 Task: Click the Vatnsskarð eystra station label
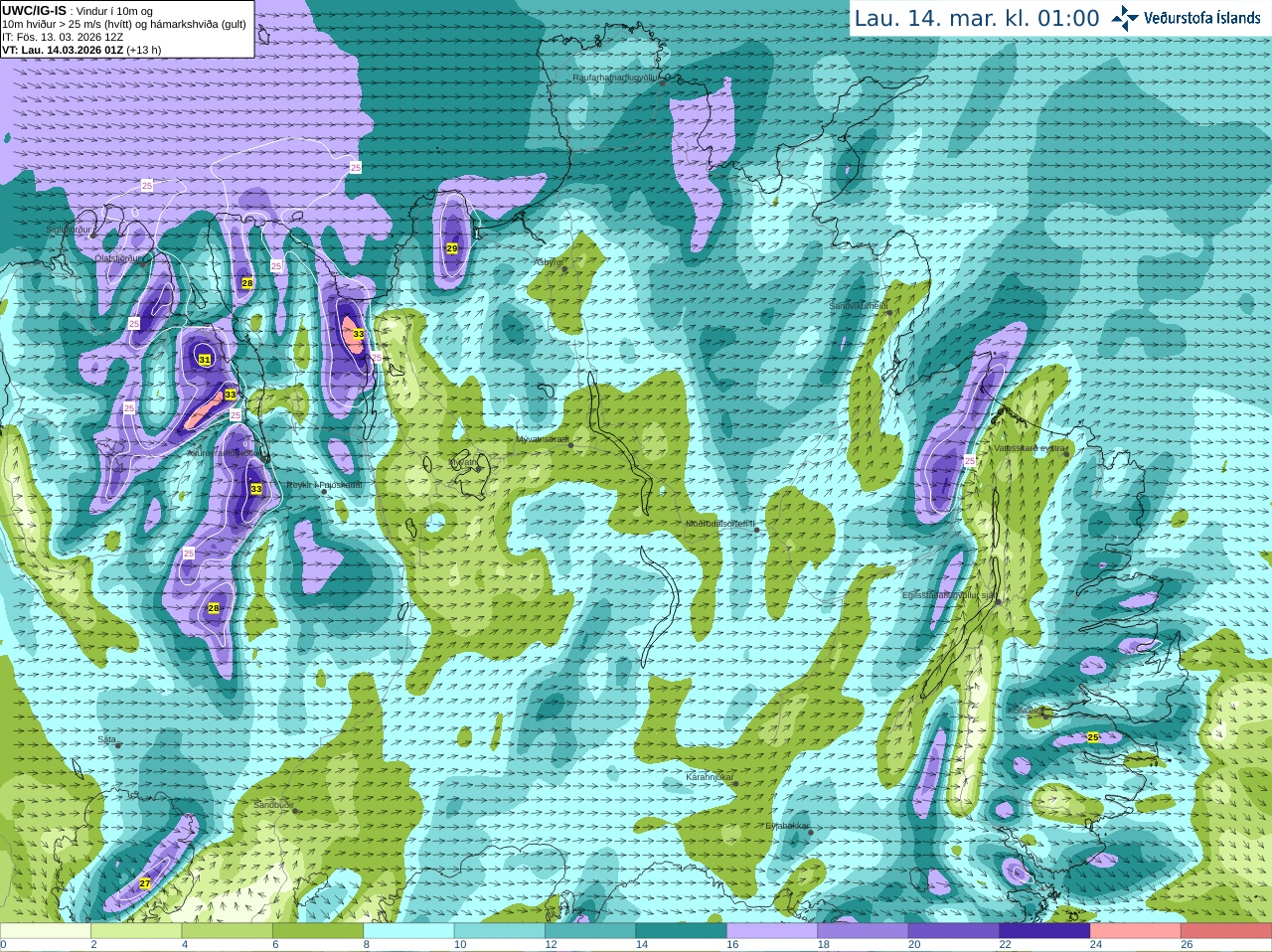tap(1030, 448)
